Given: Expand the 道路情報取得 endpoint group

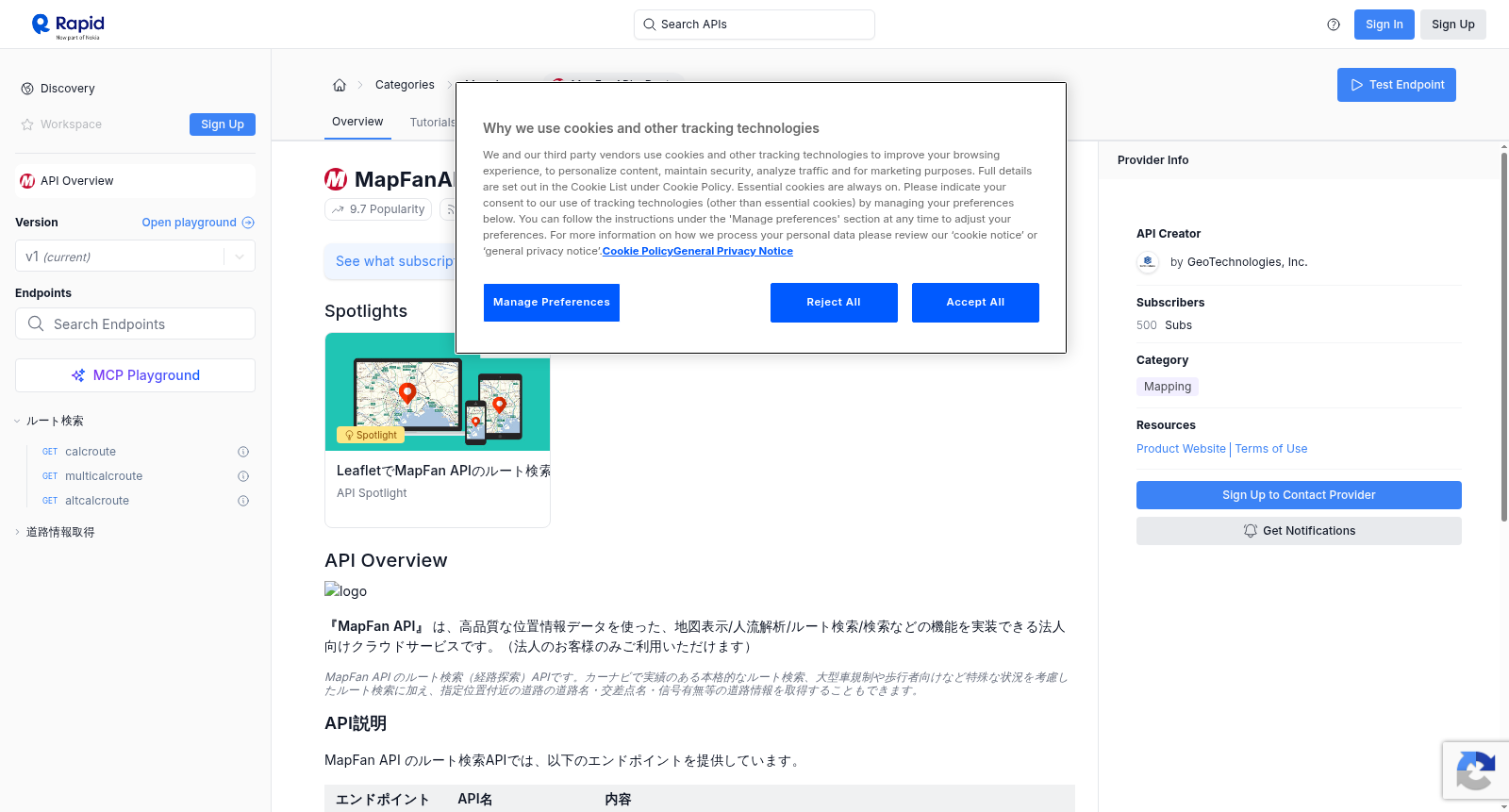Looking at the screenshot, I should pos(59,532).
